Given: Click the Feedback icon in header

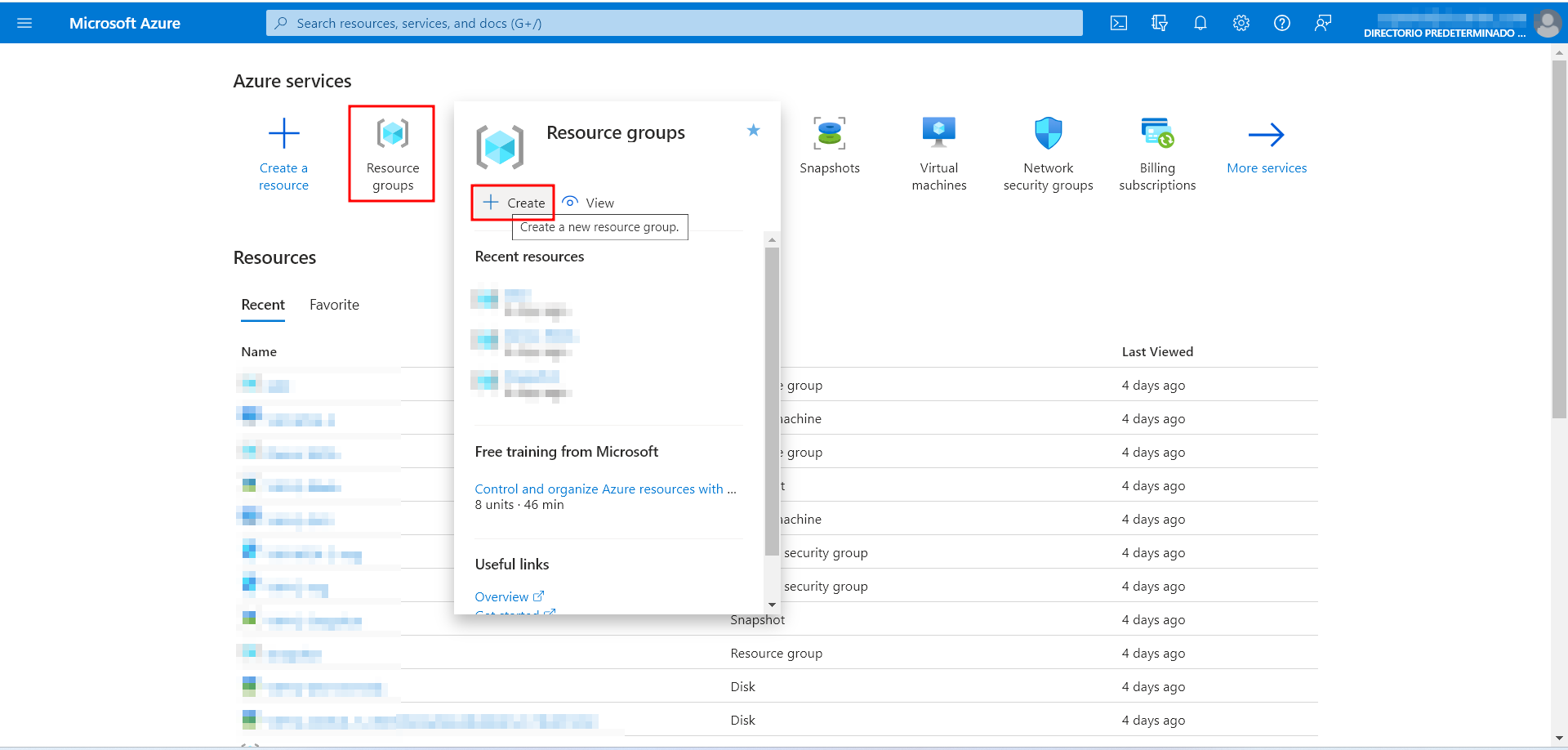Looking at the screenshot, I should point(1323,23).
